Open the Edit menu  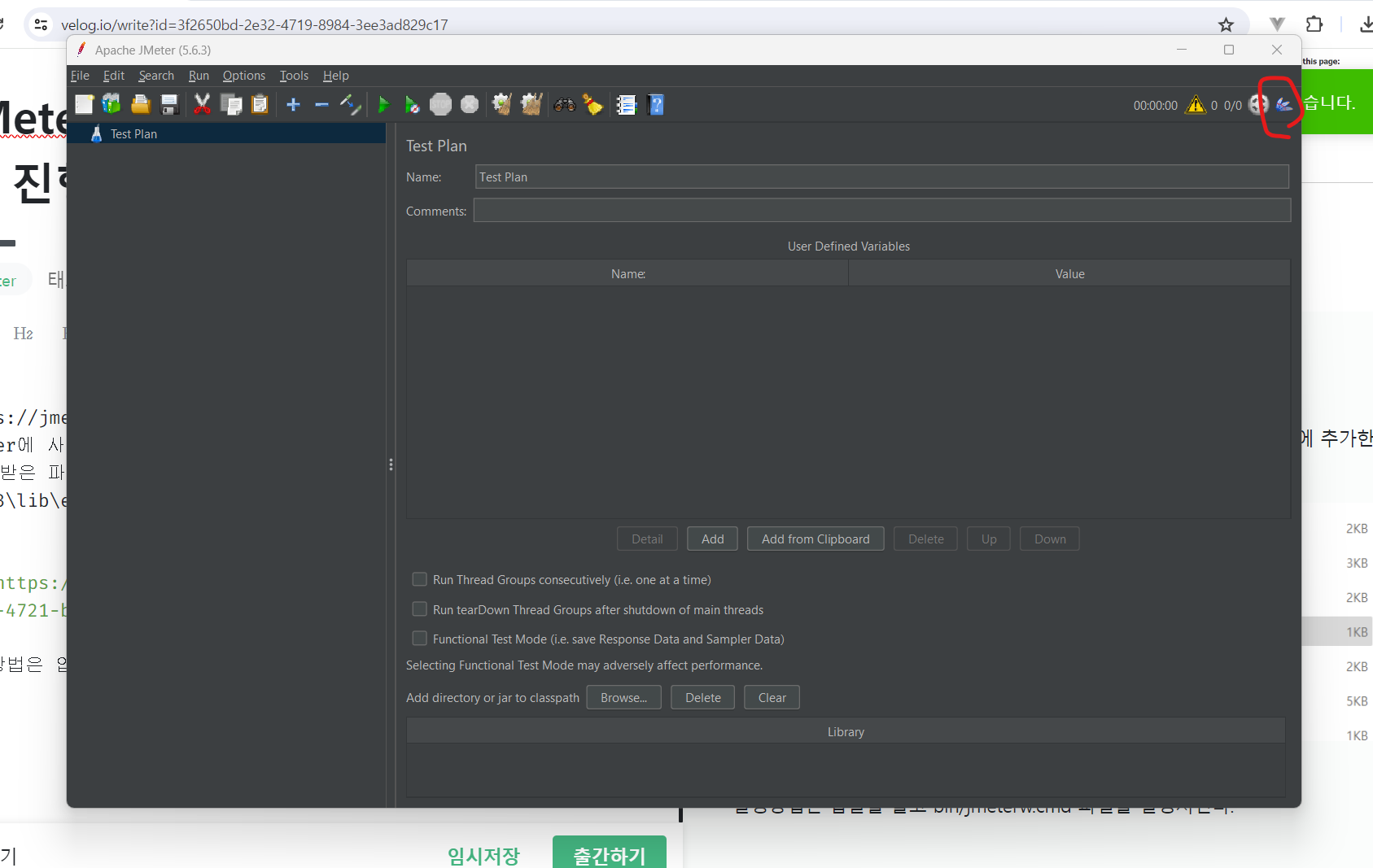[x=114, y=76]
